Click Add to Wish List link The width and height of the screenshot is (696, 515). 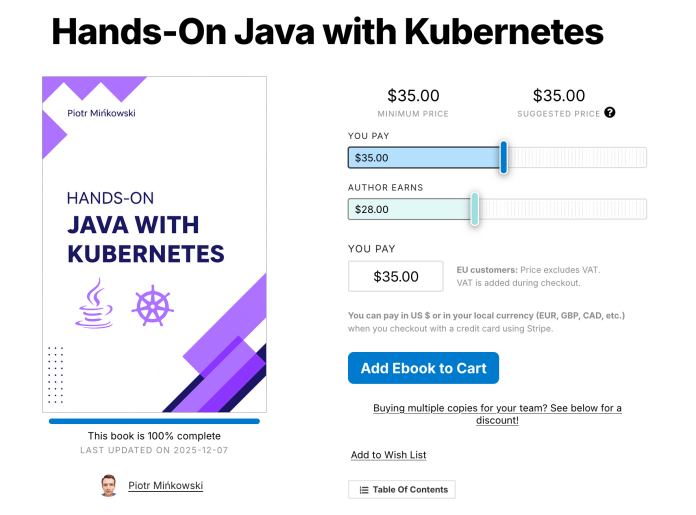[388, 455]
